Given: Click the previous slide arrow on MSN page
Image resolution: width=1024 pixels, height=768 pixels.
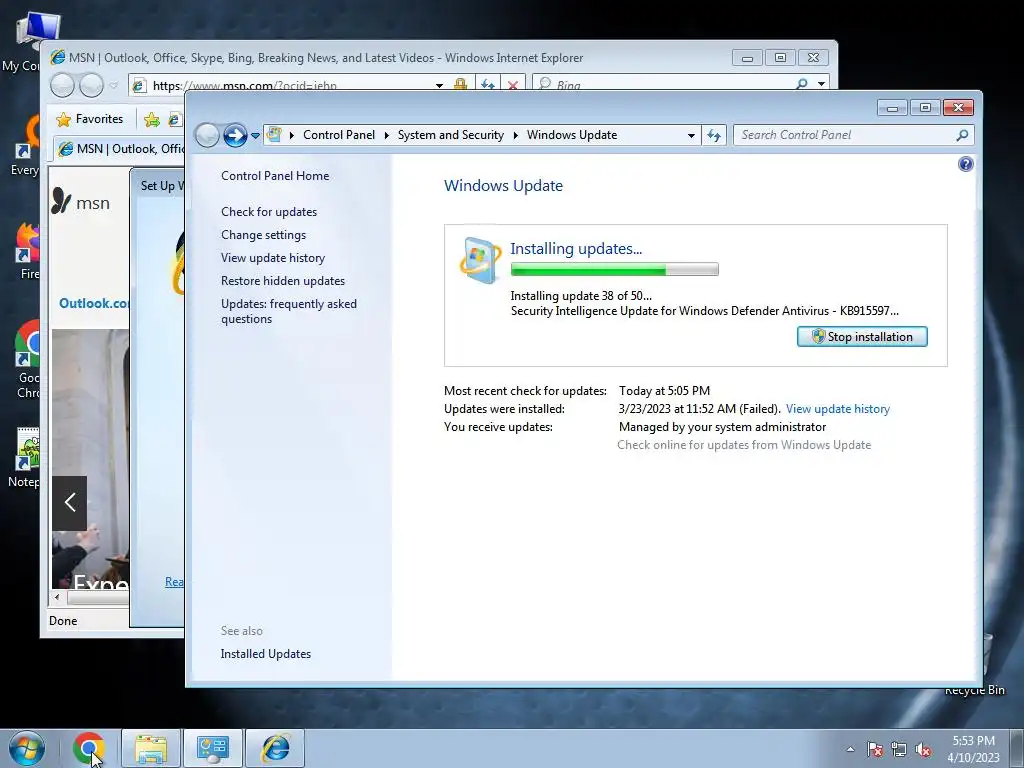Looking at the screenshot, I should coord(69,503).
